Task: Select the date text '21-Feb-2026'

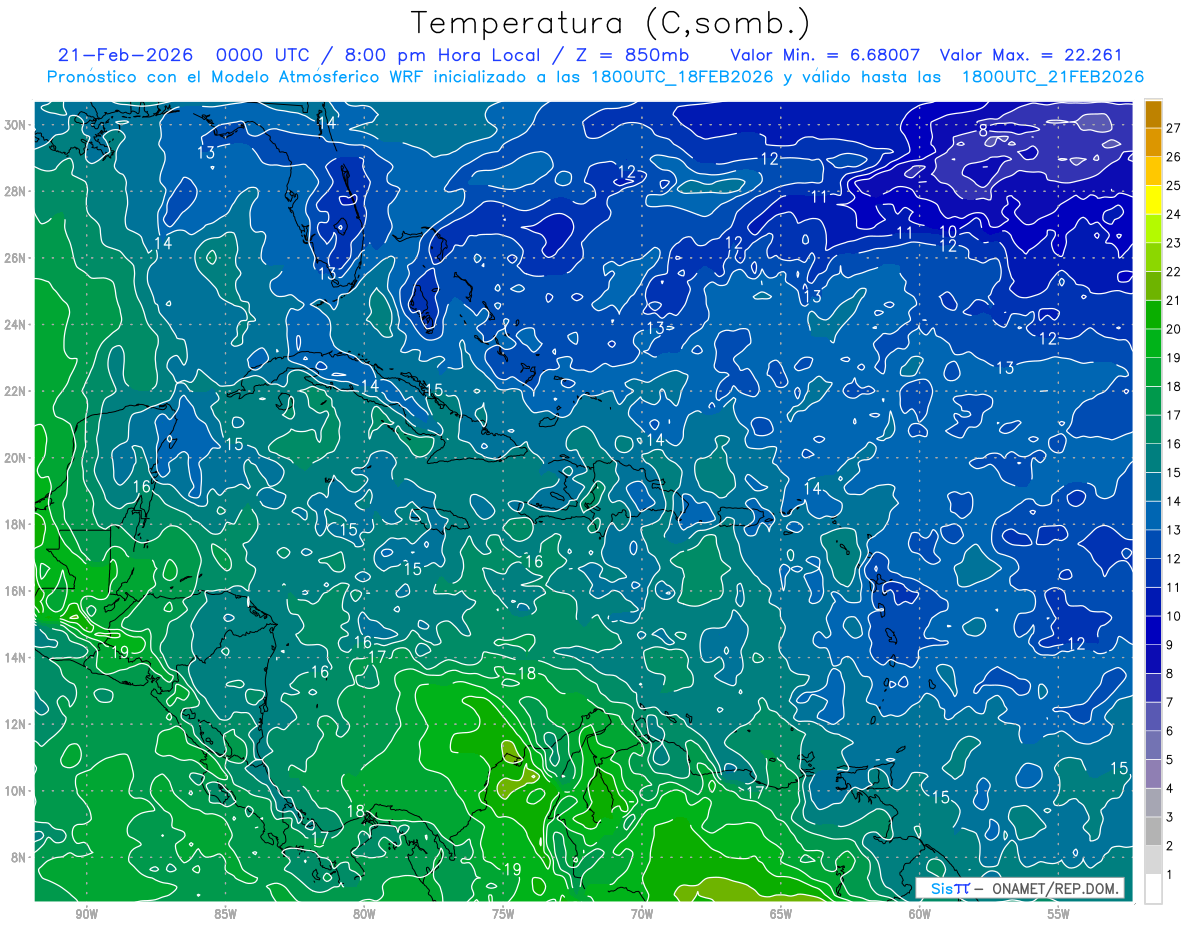Action: [123, 55]
